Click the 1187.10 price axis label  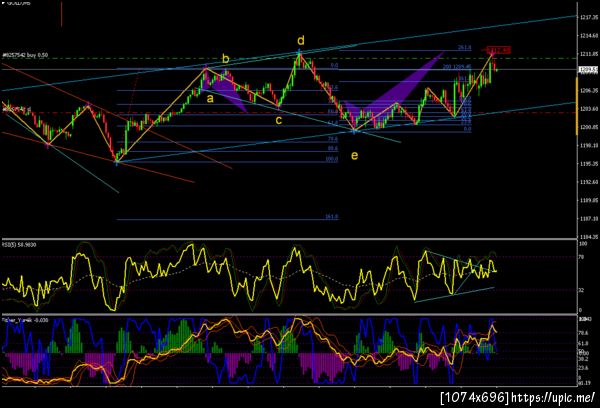tap(589, 219)
